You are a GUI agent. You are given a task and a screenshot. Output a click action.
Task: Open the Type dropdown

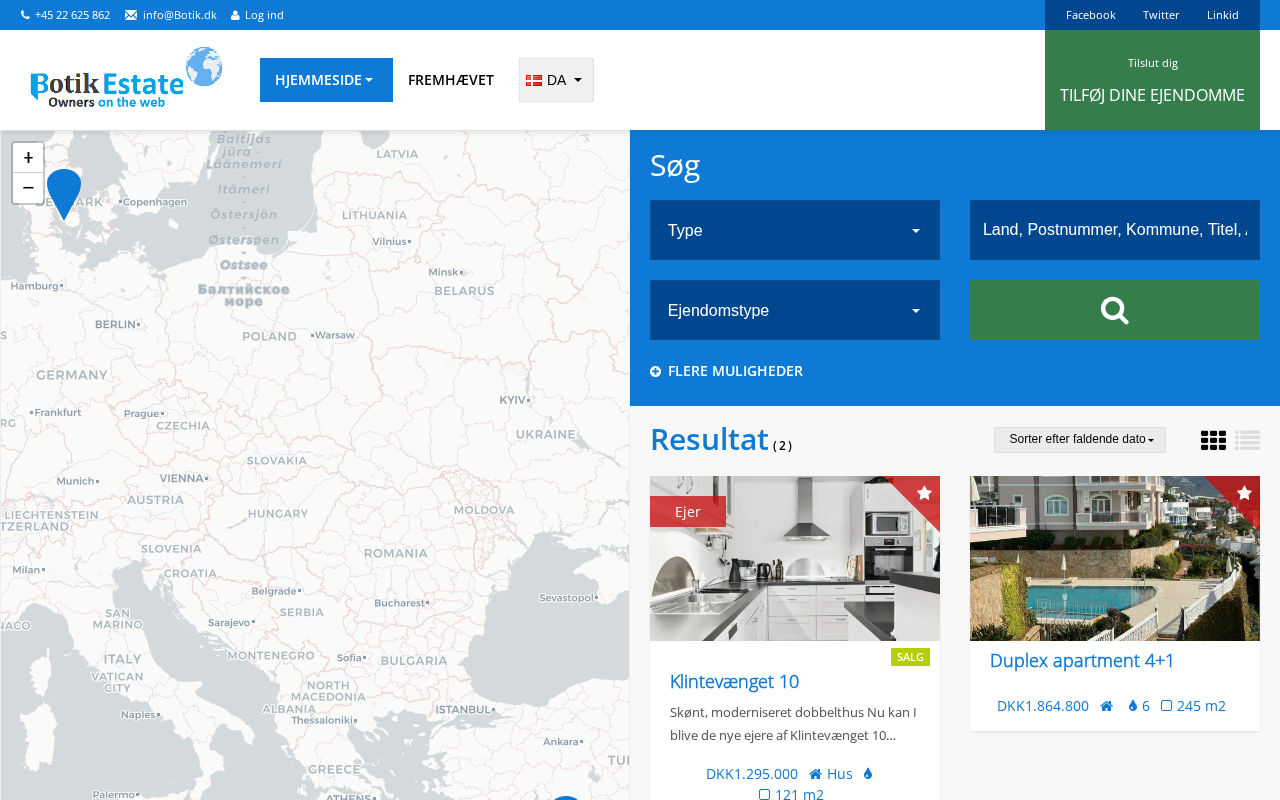794,230
